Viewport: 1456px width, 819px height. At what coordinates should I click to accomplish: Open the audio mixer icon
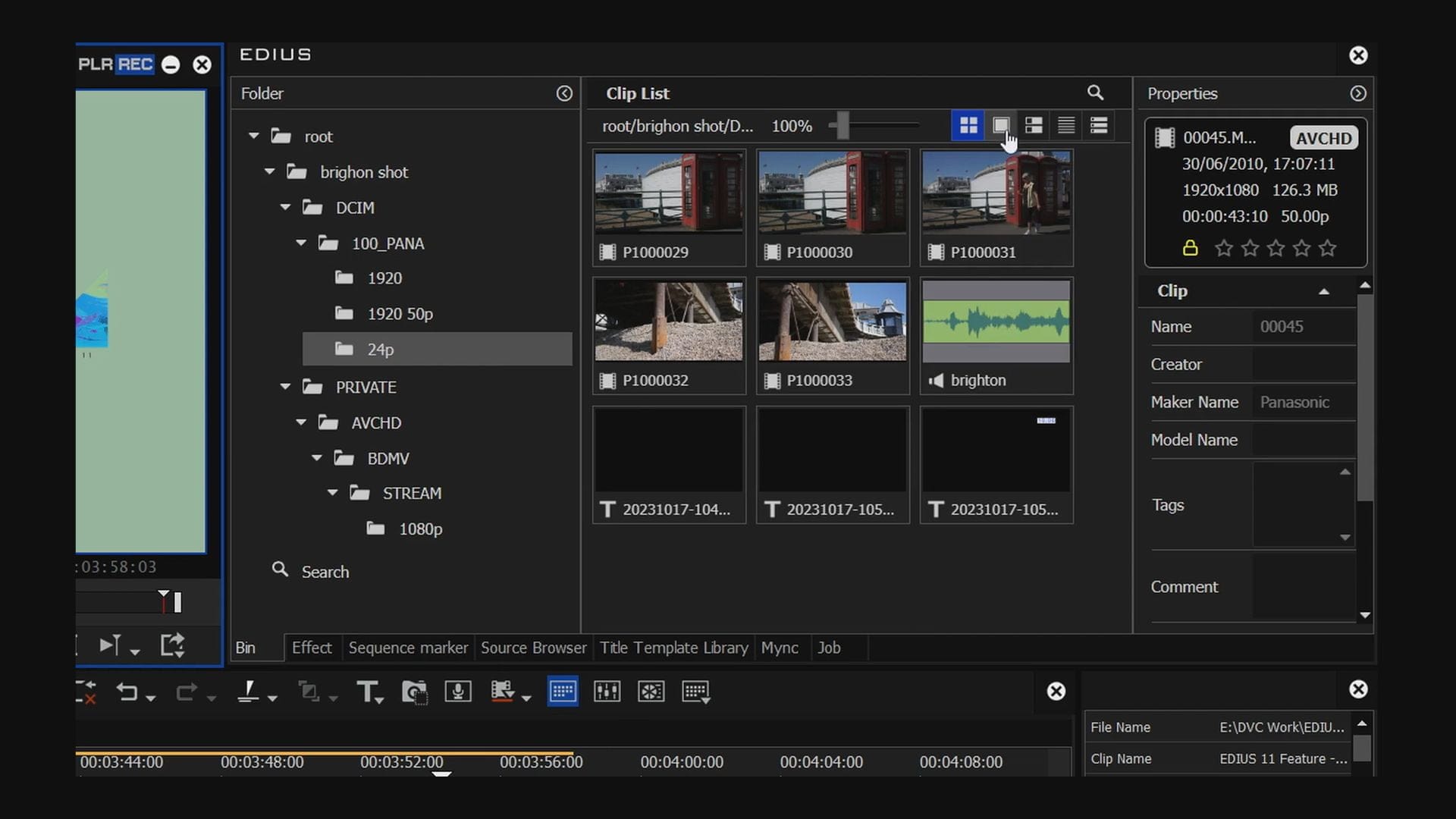[607, 692]
